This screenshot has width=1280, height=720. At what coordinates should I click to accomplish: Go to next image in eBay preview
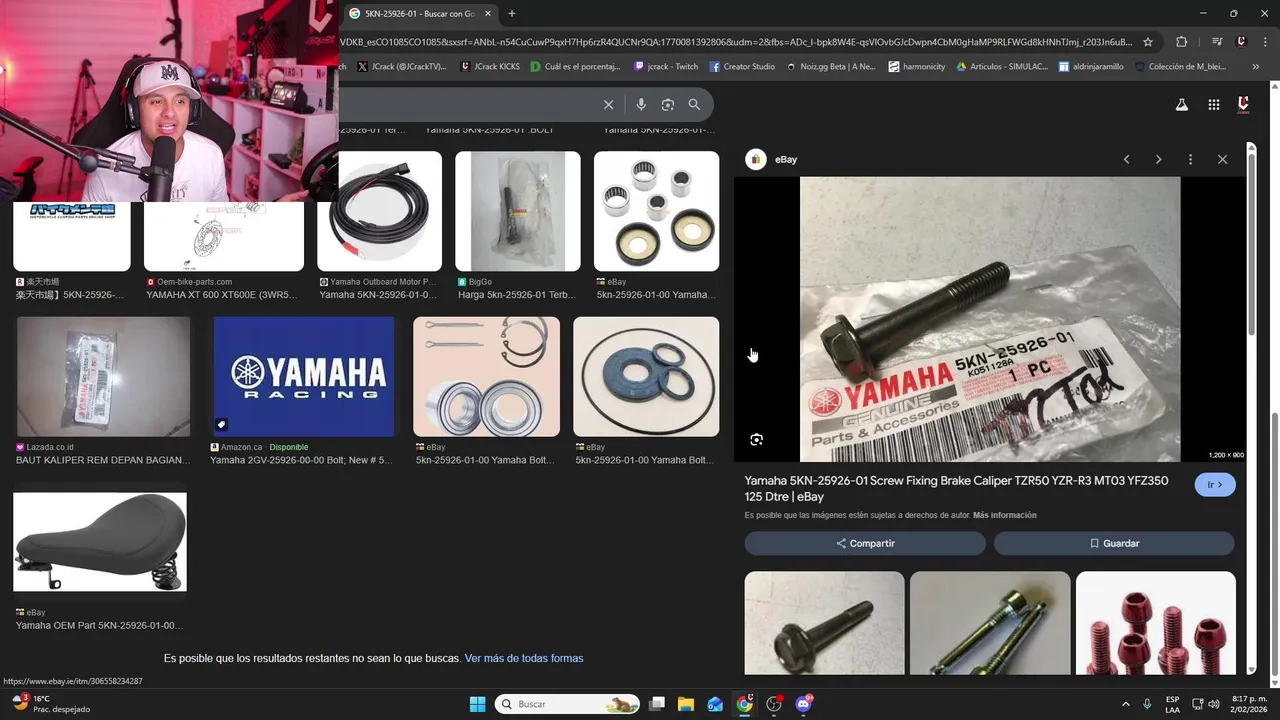1158,159
